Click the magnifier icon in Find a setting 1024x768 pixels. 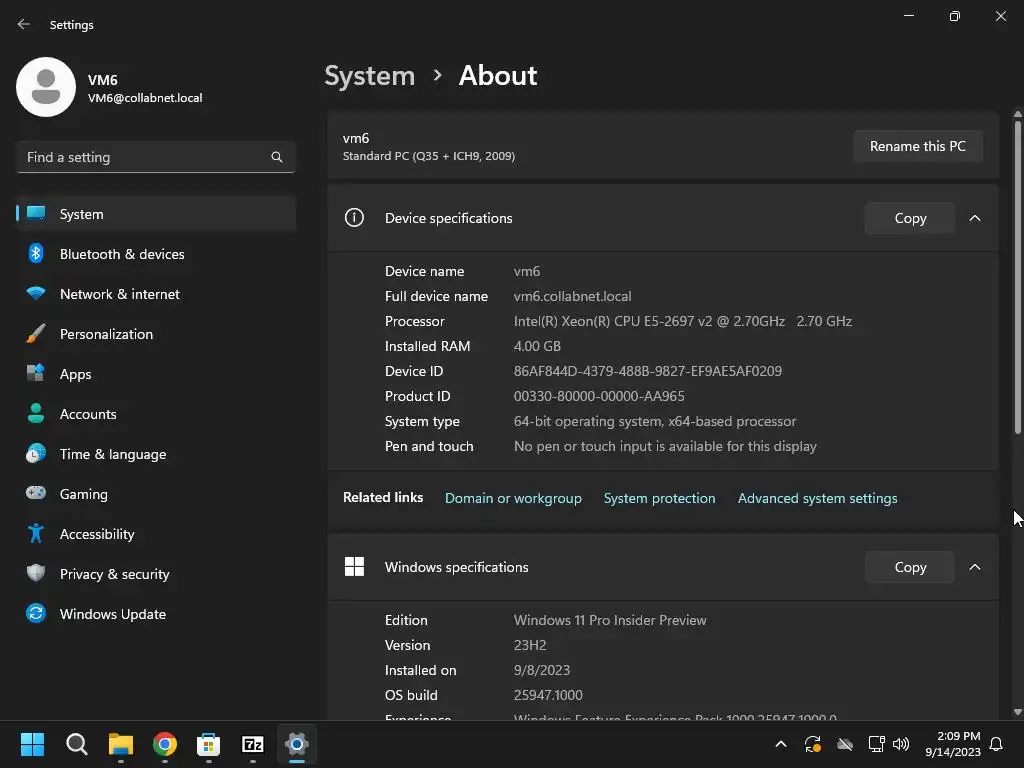[277, 157]
